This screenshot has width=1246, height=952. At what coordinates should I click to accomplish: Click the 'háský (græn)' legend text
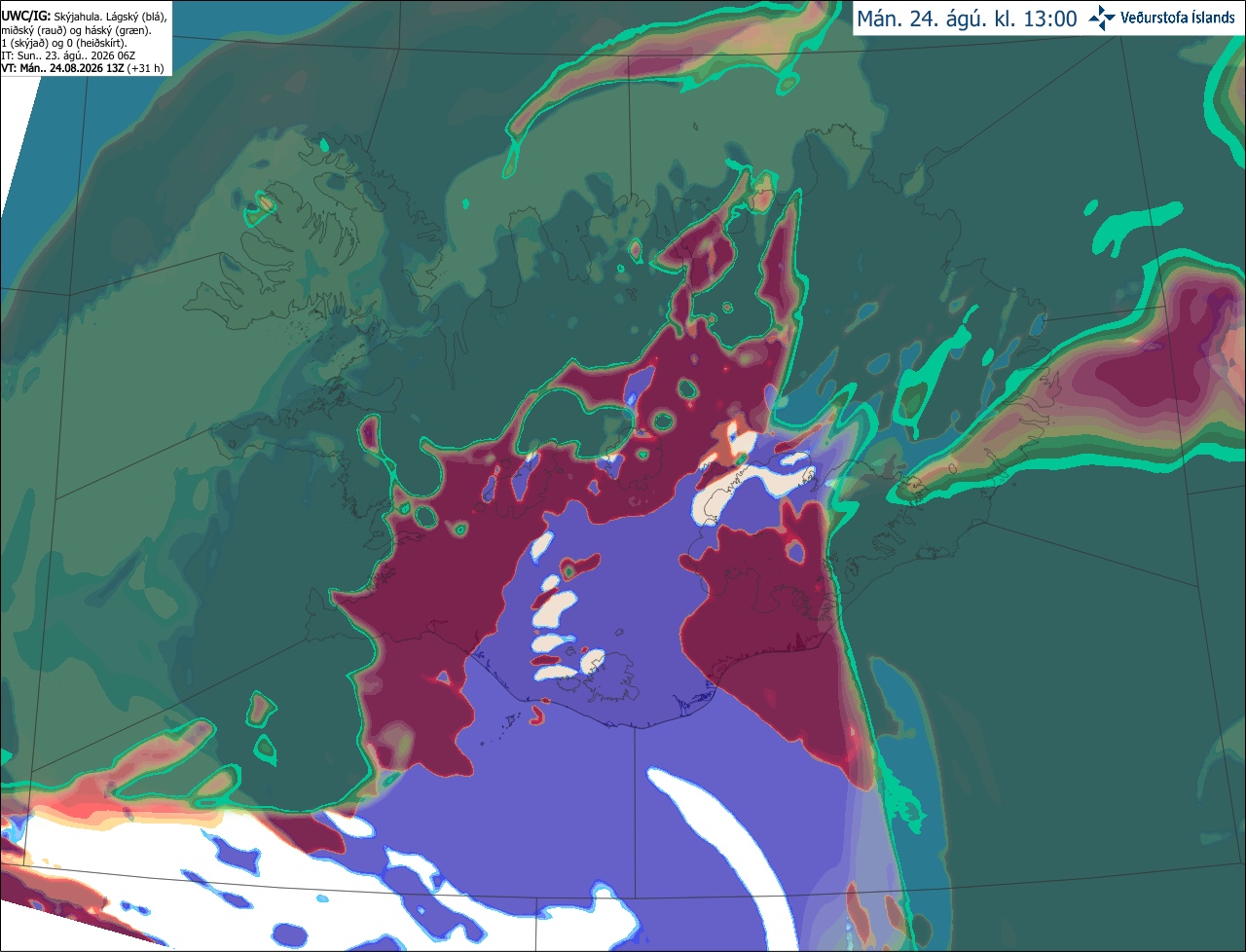click(119, 30)
